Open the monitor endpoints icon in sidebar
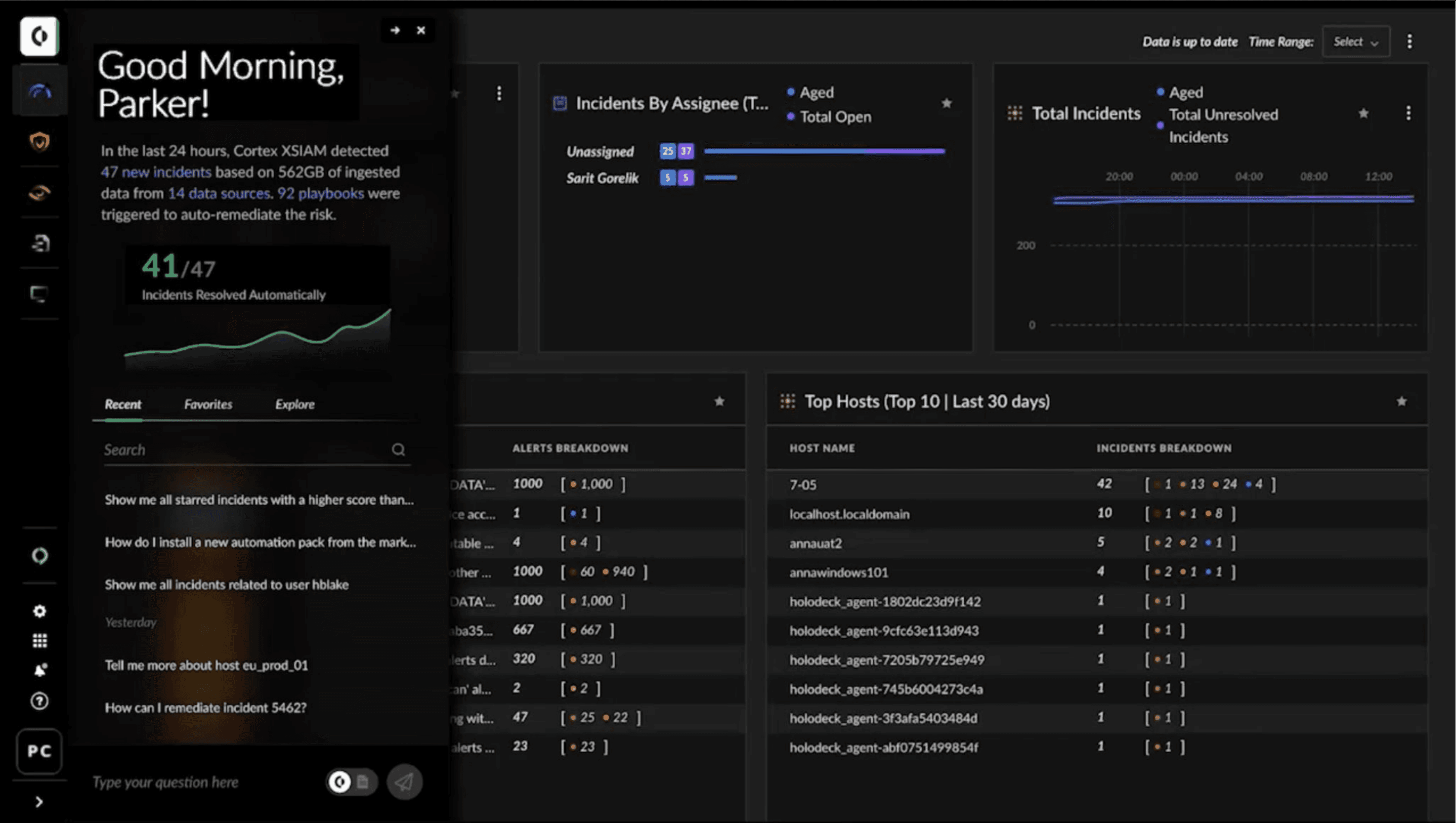The image size is (1456, 823). 39,294
